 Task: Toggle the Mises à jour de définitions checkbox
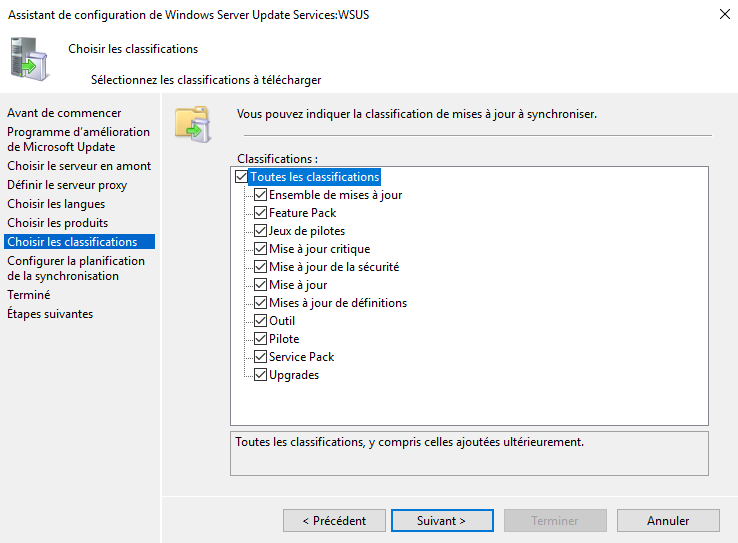pyautogui.click(x=260, y=303)
